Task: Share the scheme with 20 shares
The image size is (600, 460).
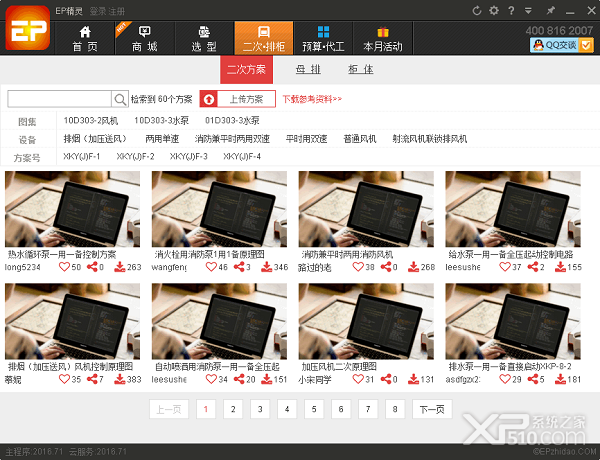Action: point(239,379)
